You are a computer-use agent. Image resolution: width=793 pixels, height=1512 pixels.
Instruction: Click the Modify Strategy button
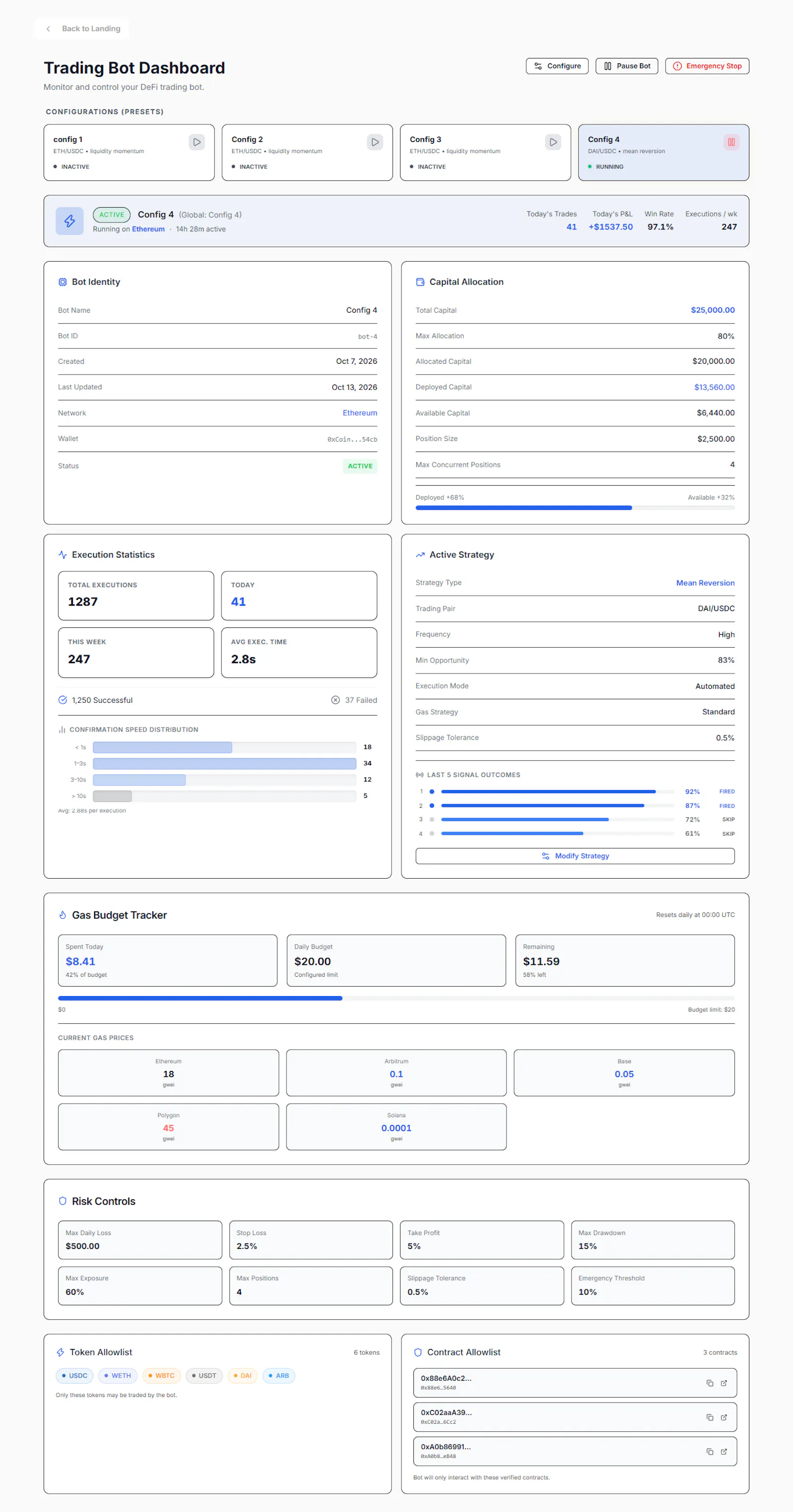coord(574,856)
